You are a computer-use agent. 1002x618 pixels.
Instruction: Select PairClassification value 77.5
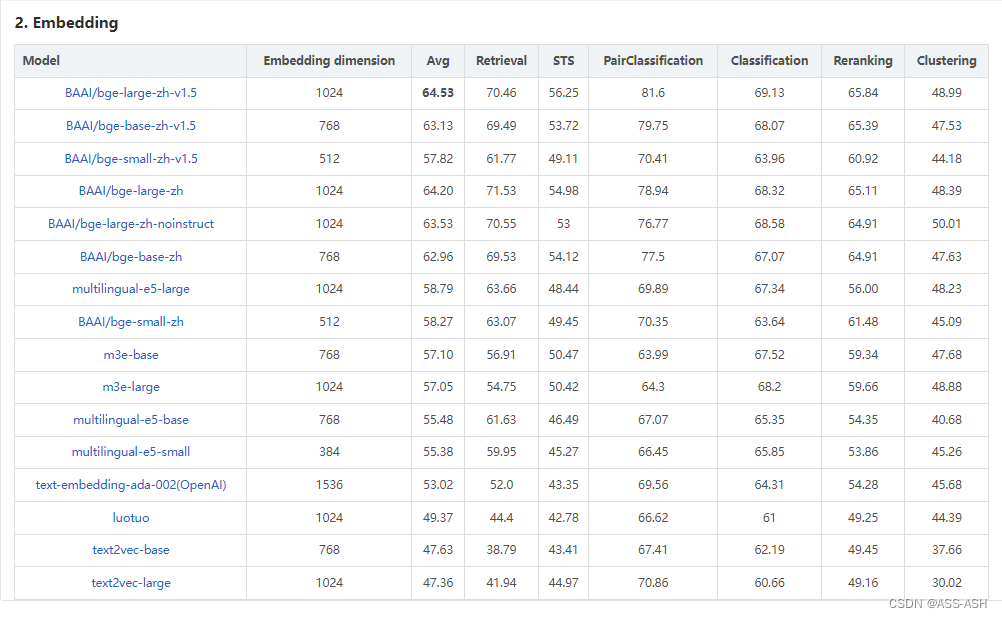(x=652, y=256)
